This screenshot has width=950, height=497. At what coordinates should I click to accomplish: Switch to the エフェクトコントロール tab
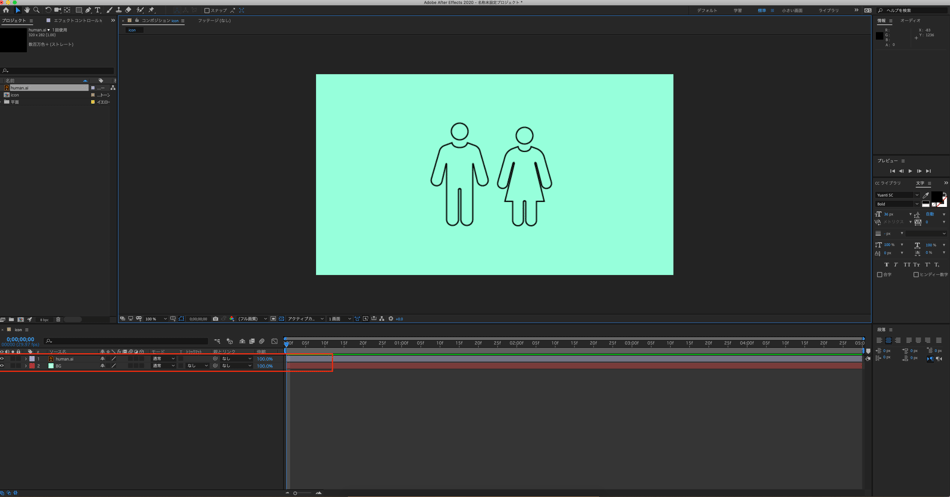point(78,20)
